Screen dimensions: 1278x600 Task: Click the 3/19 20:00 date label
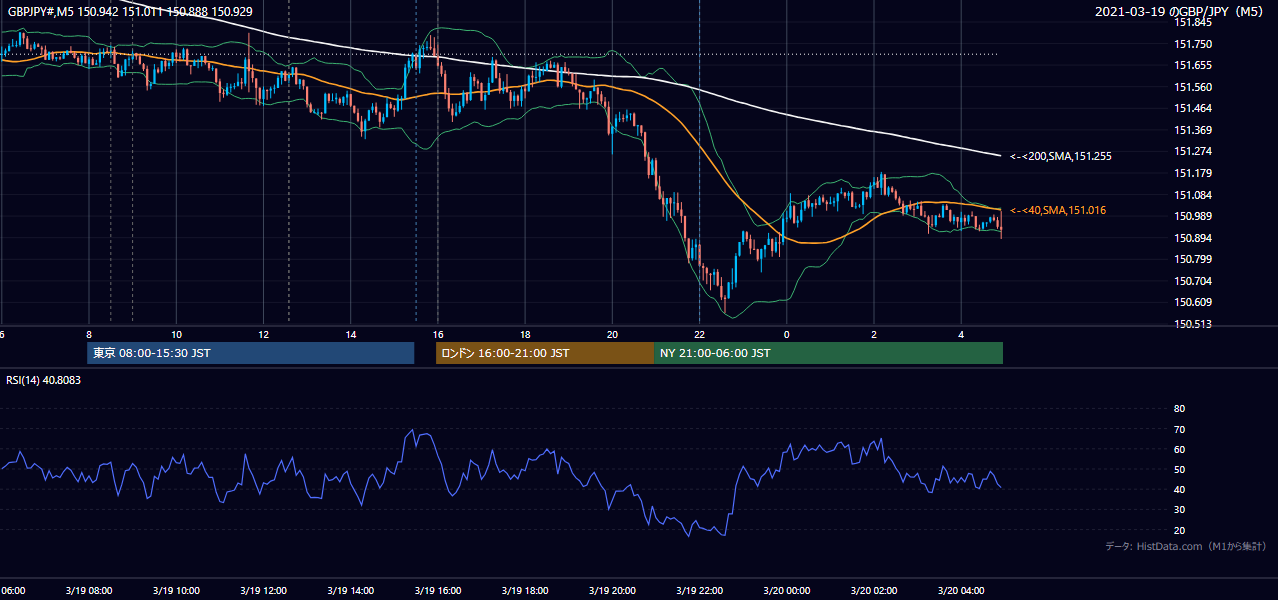[x=612, y=590]
